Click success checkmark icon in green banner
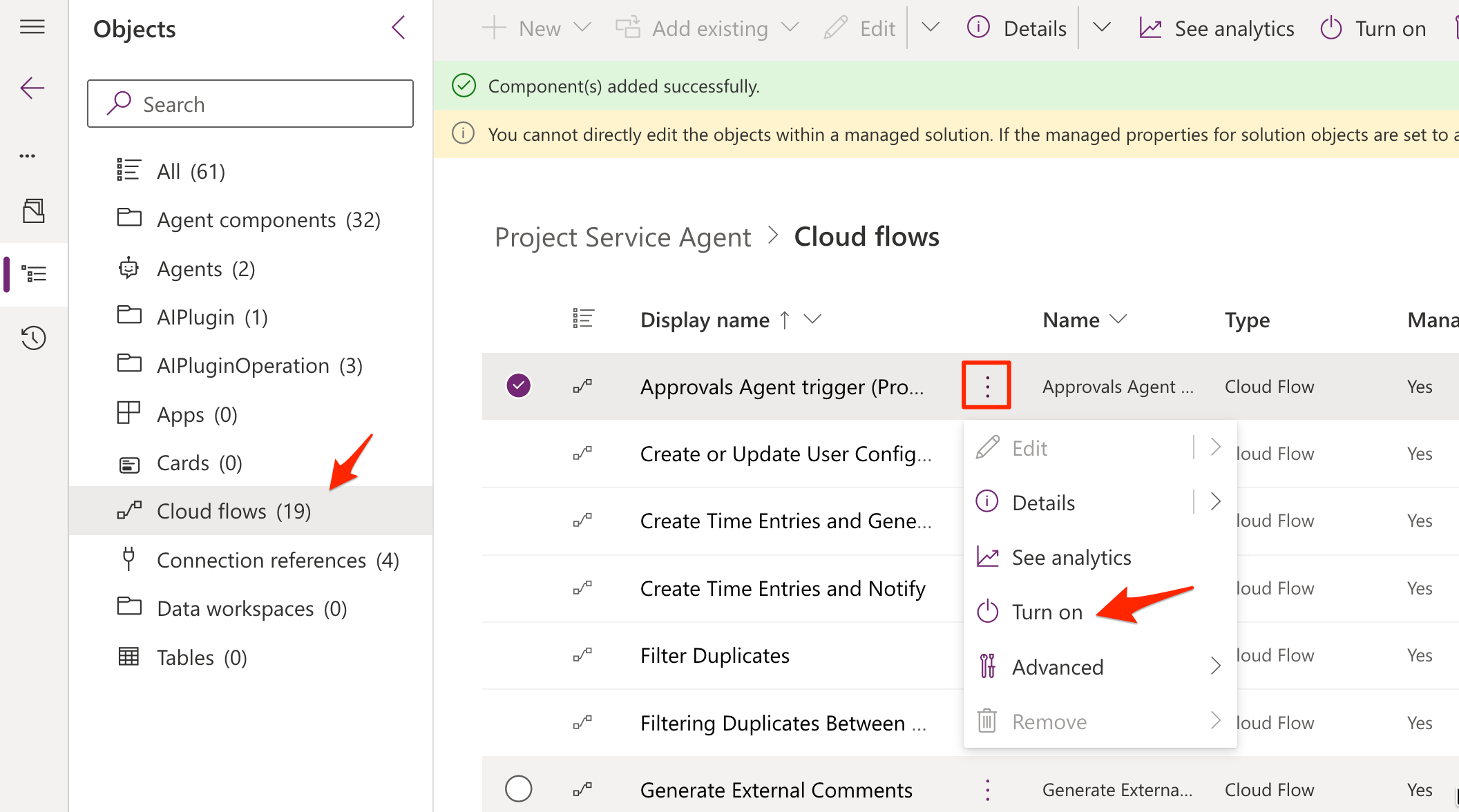This screenshot has width=1459, height=812. pos(464,85)
